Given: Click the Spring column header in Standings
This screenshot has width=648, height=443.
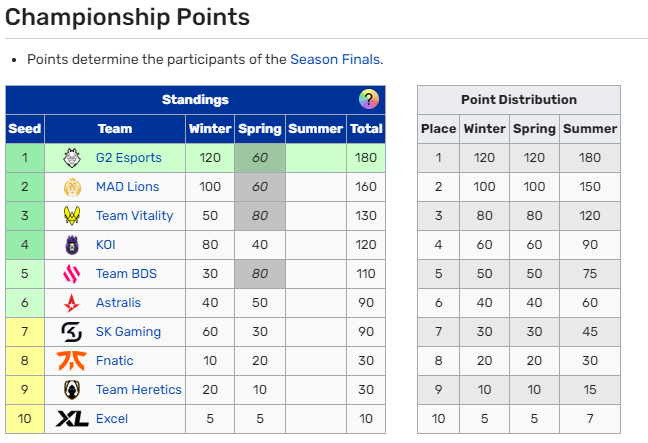Looking at the screenshot, I should pos(260,129).
